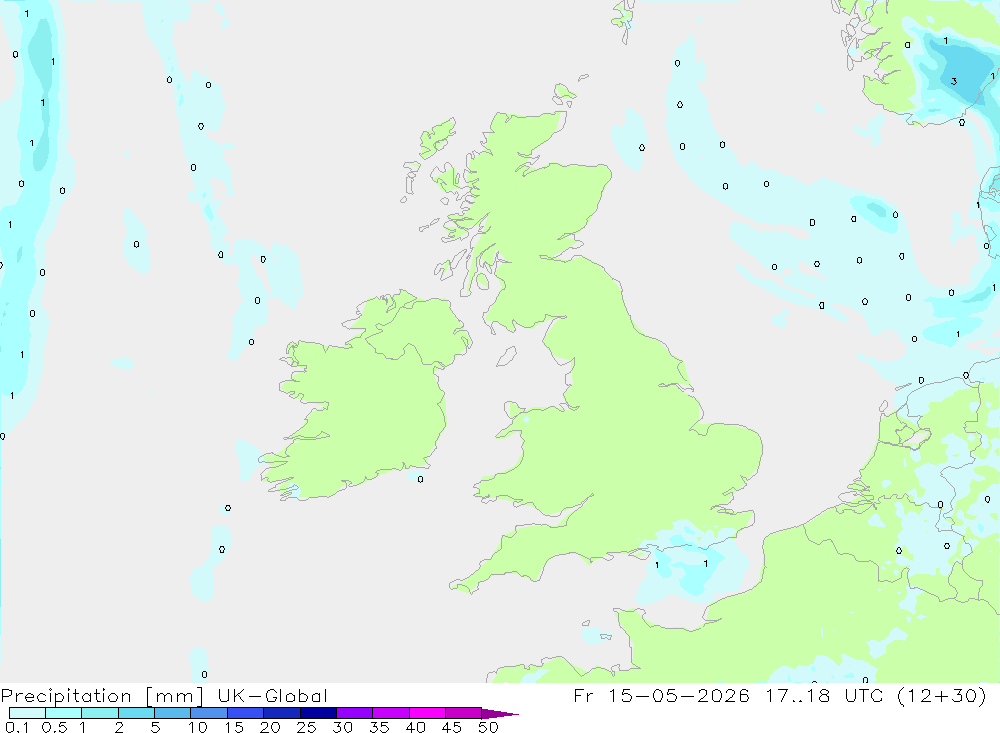The height and width of the screenshot is (733, 1000).
Task: Select the 30–35 mm purple legend swatch
Action: 355,713
